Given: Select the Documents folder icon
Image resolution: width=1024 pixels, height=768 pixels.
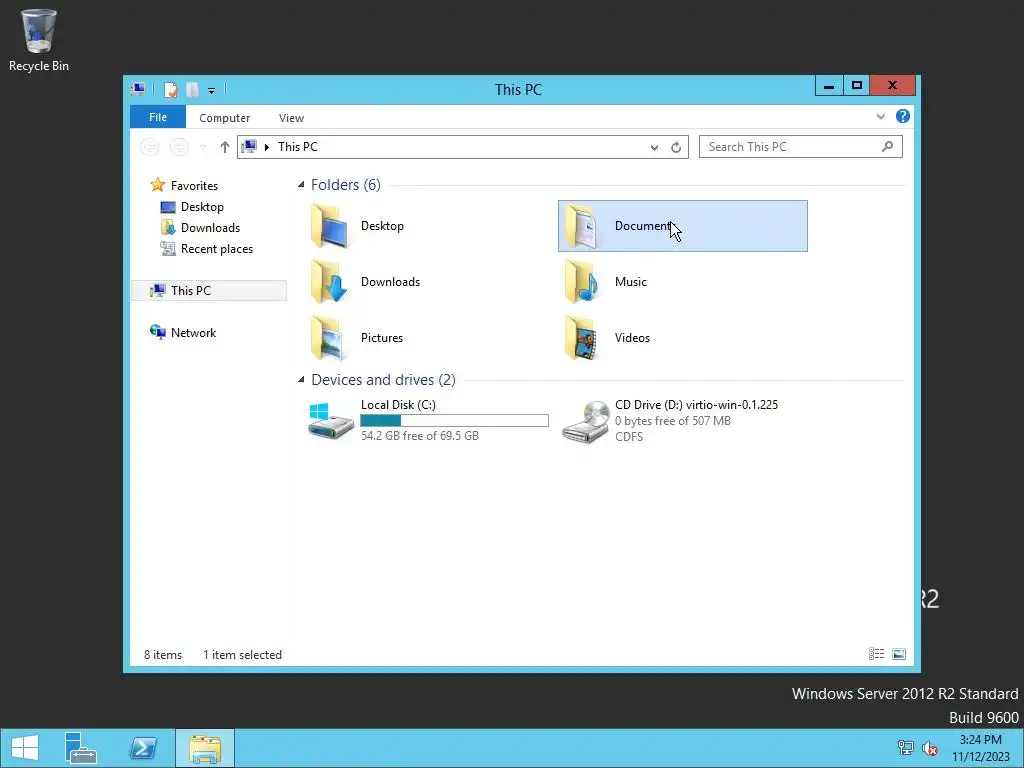Looking at the screenshot, I should tap(581, 226).
